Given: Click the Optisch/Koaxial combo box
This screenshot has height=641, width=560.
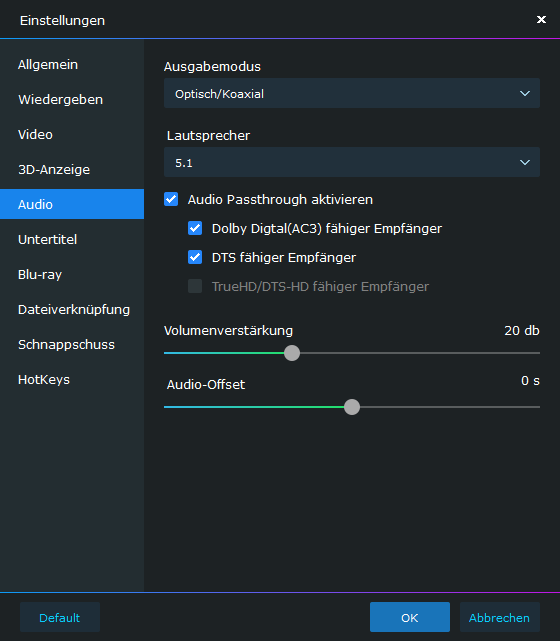Looking at the screenshot, I should pyautogui.click(x=352, y=93).
